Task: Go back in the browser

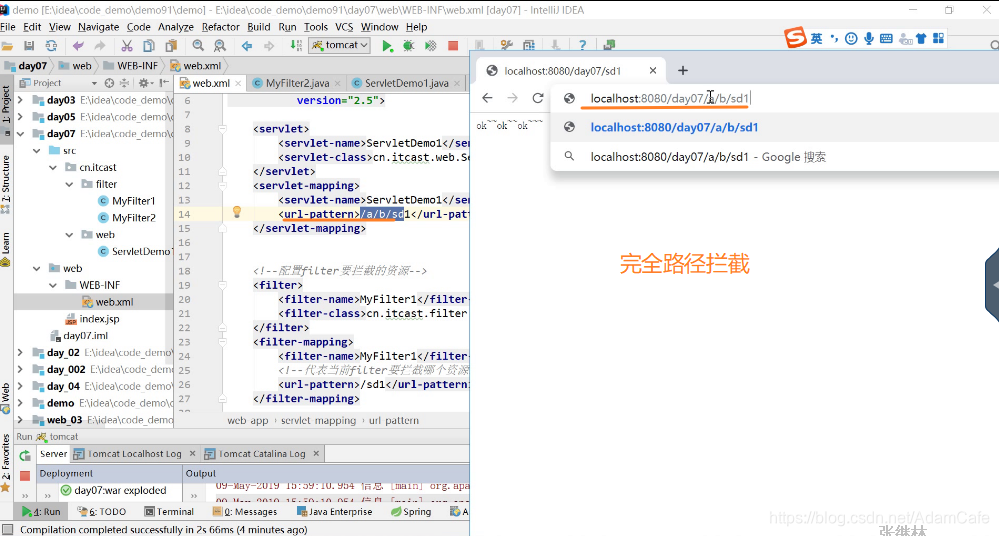Action: pyautogui.click(x=487, y=98)
